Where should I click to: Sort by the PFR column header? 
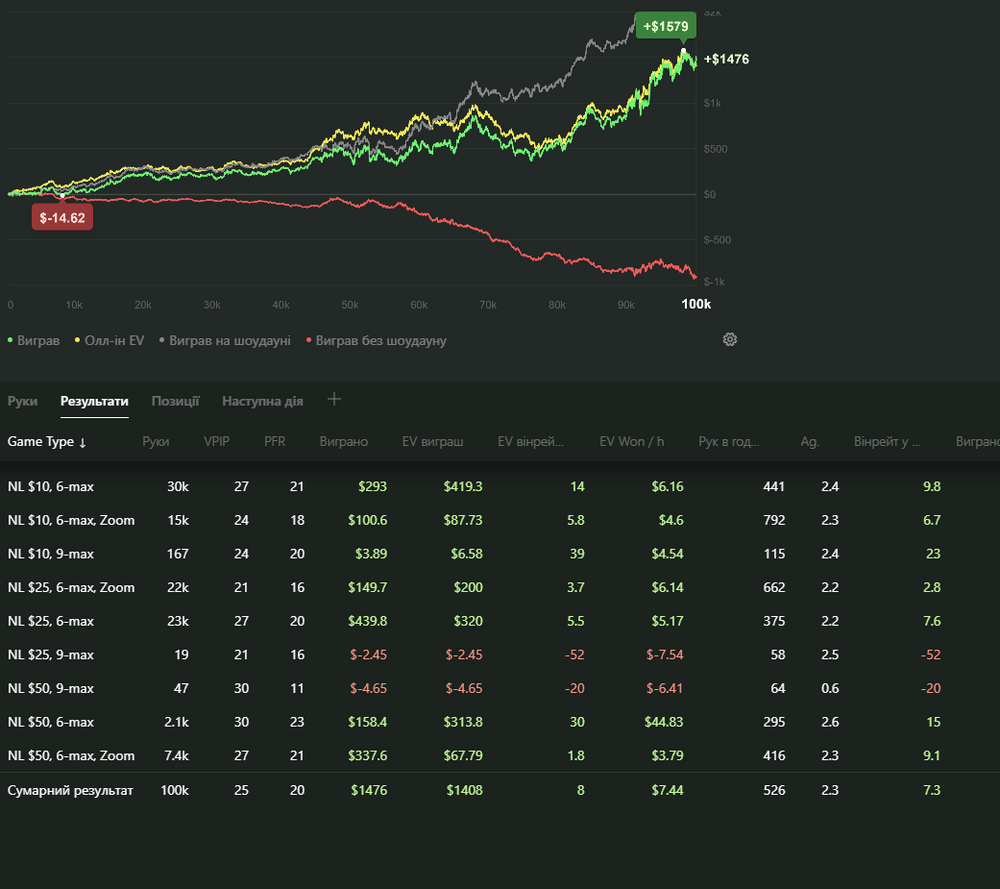pyautogui.click(x=275, y=441)
